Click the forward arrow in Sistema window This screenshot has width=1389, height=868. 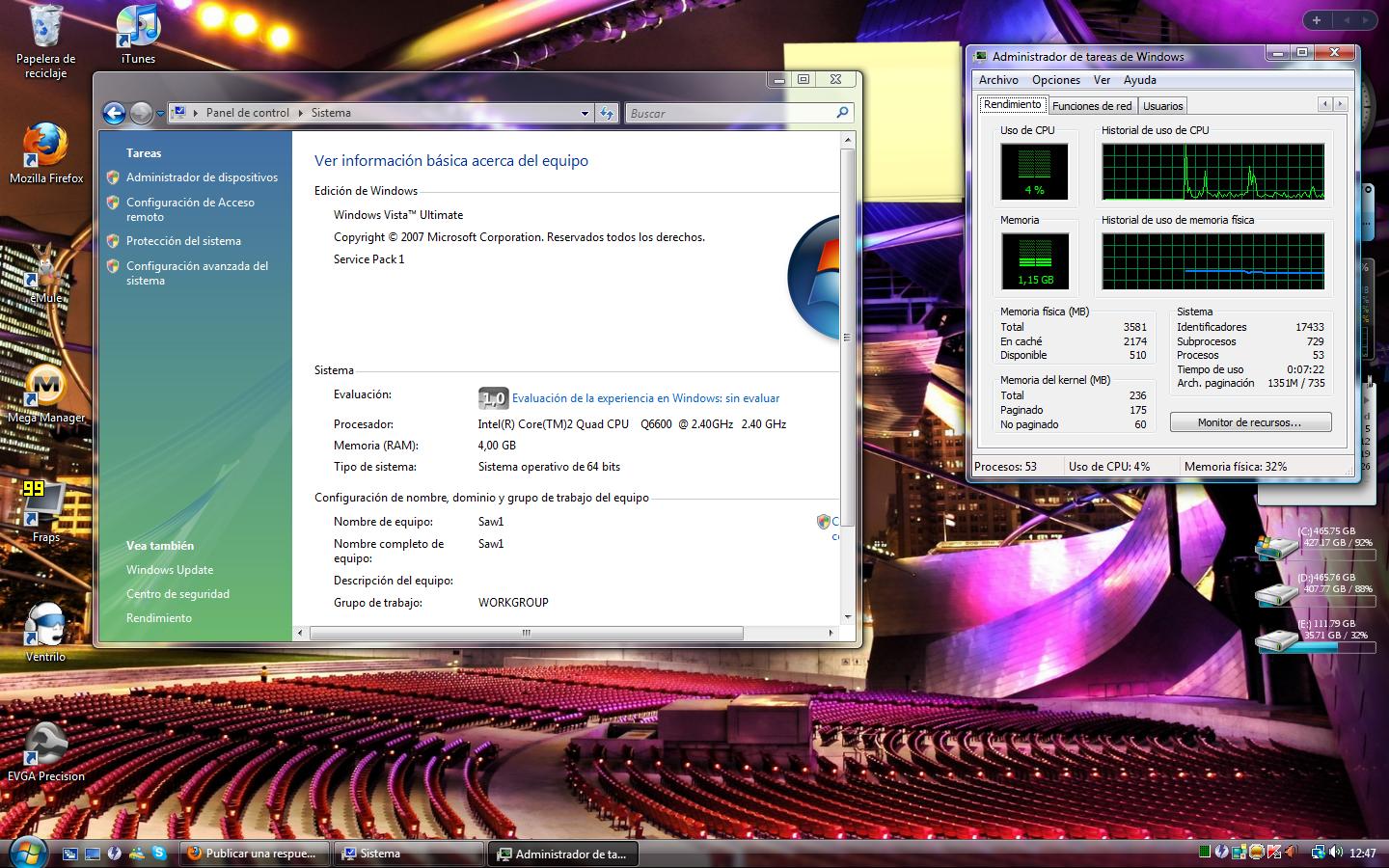click(x=141, y=113)
